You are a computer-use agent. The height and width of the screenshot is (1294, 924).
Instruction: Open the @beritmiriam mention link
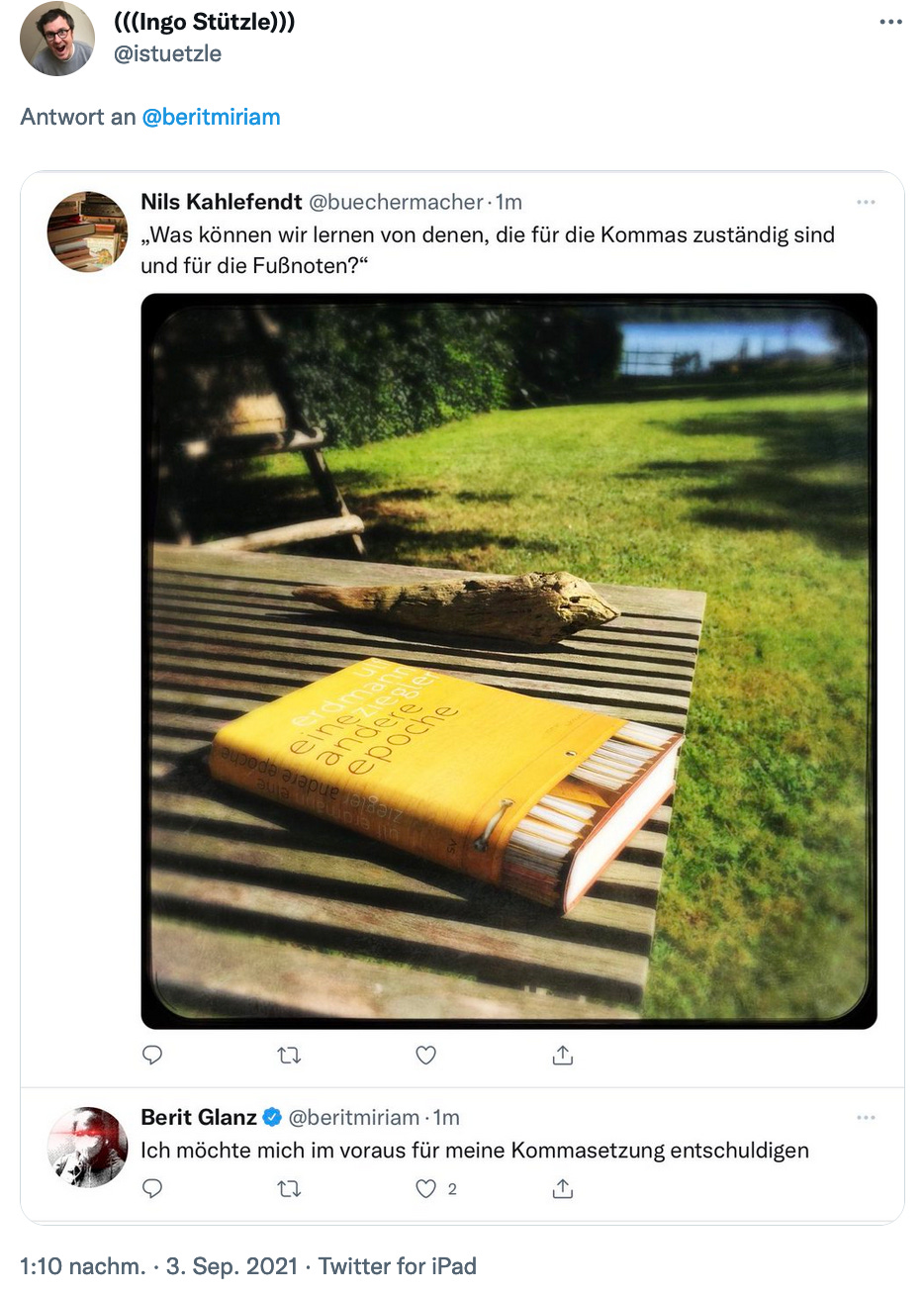pyautogui.click(x=211, y=117)
